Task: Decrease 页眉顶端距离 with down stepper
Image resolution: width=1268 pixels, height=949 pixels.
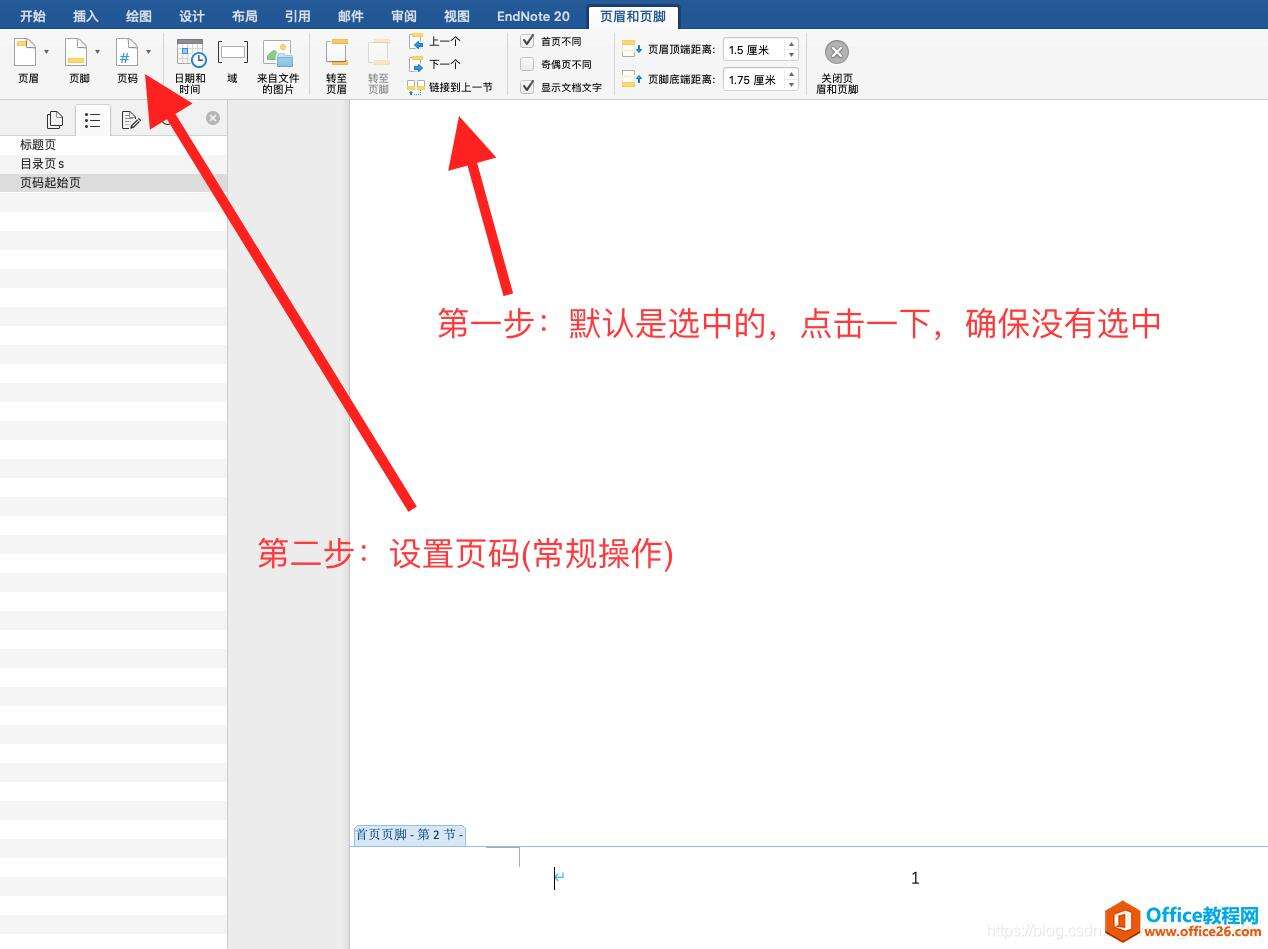Action: pos(792,55)
